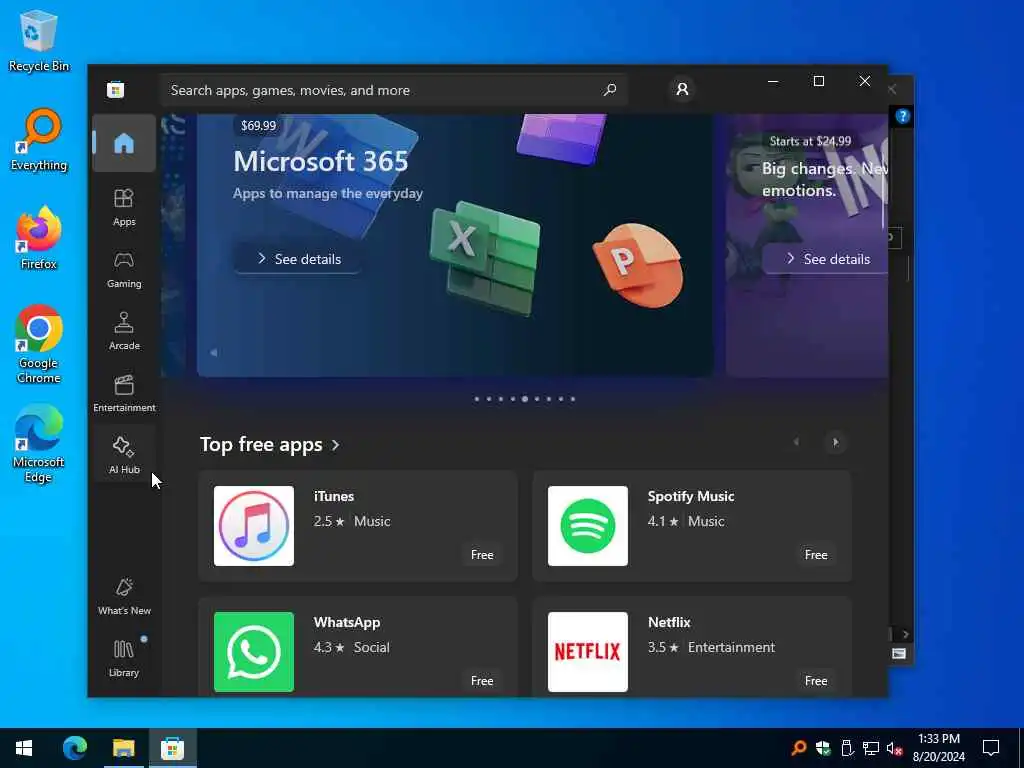Screen dimensions: 1024x768
Task: Select the Microsoft Edge desktop shortcut
Action: (x=39, y=443)
